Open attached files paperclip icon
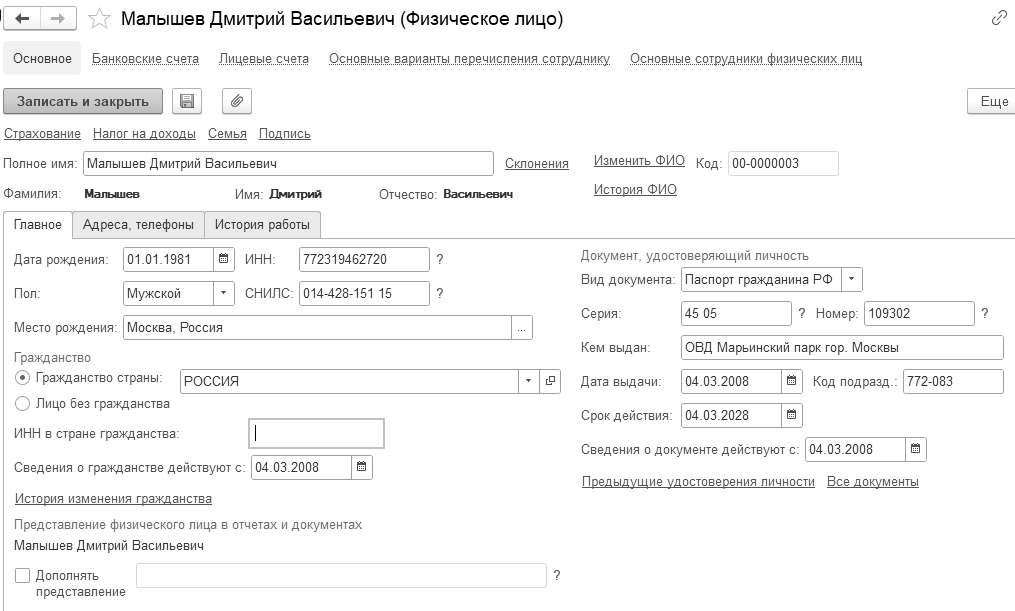1015x611 pixels. click(x=237, y=101)
